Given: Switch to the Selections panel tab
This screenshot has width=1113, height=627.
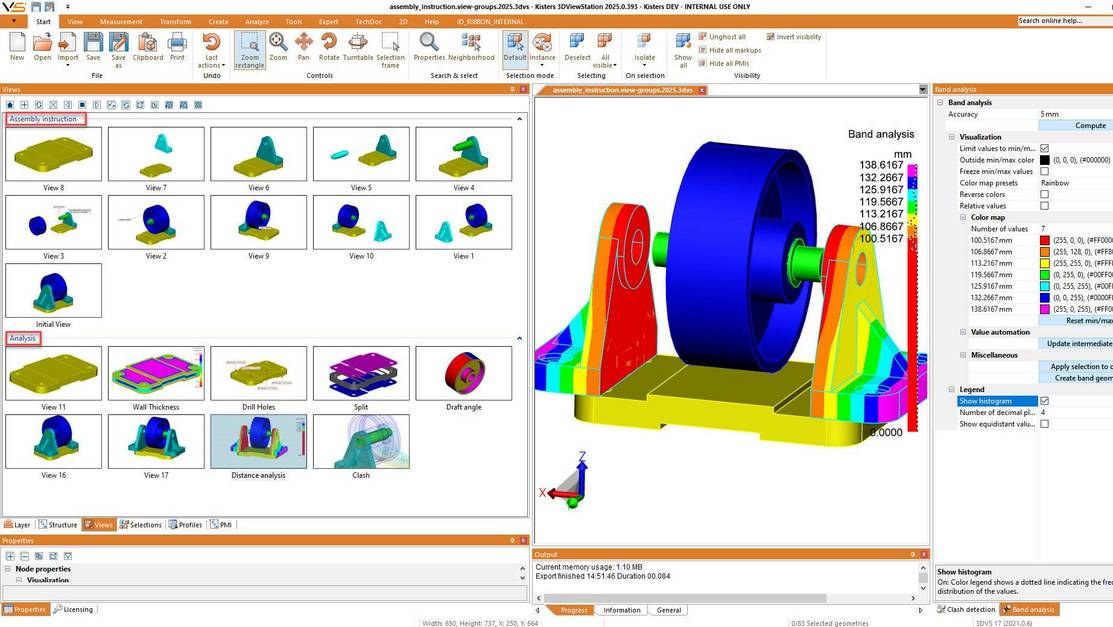Looking at the screenshot, I should pos(141,525).
